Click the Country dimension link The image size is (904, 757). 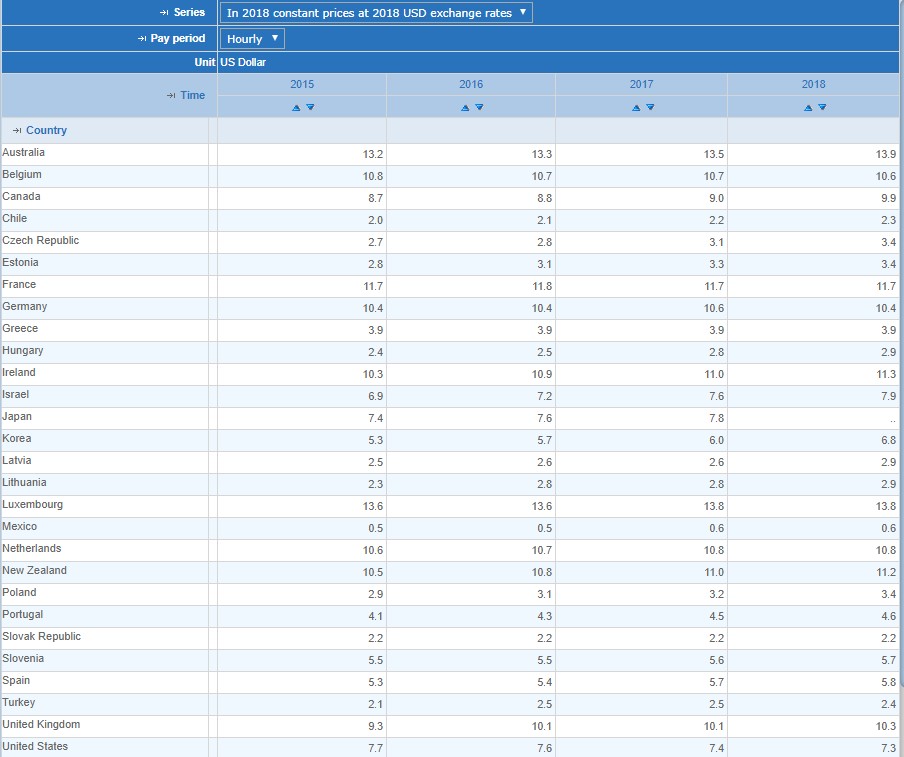pos(46,131)
